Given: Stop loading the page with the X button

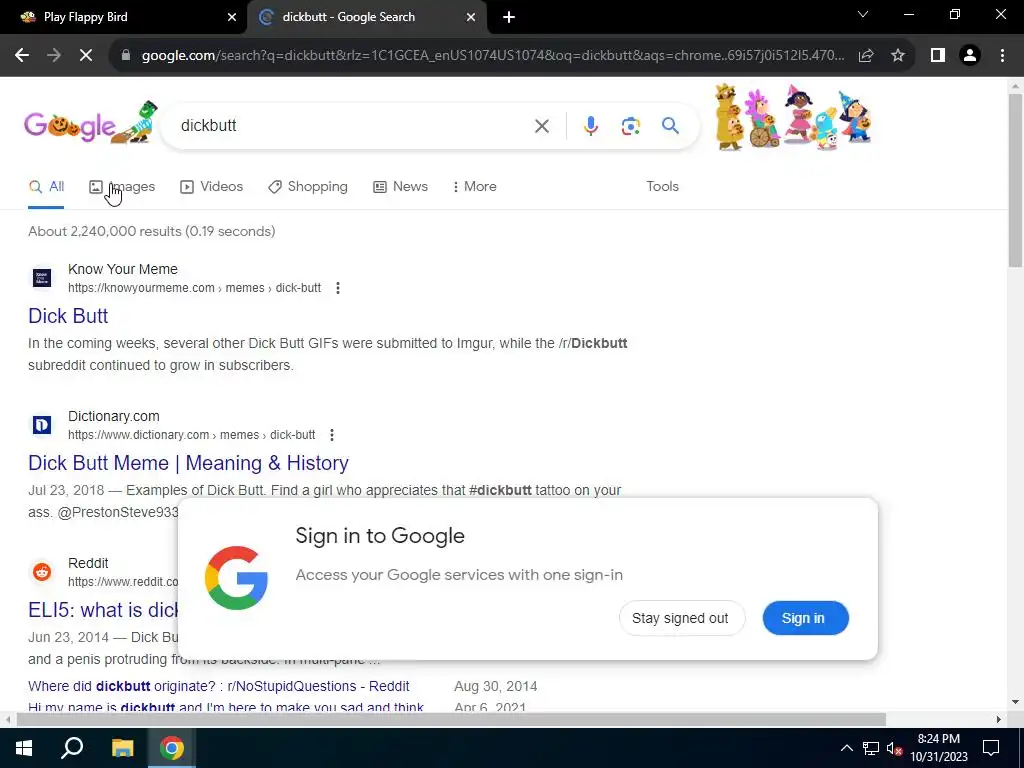Looking at the screenshot, I should tap(86, 56).
